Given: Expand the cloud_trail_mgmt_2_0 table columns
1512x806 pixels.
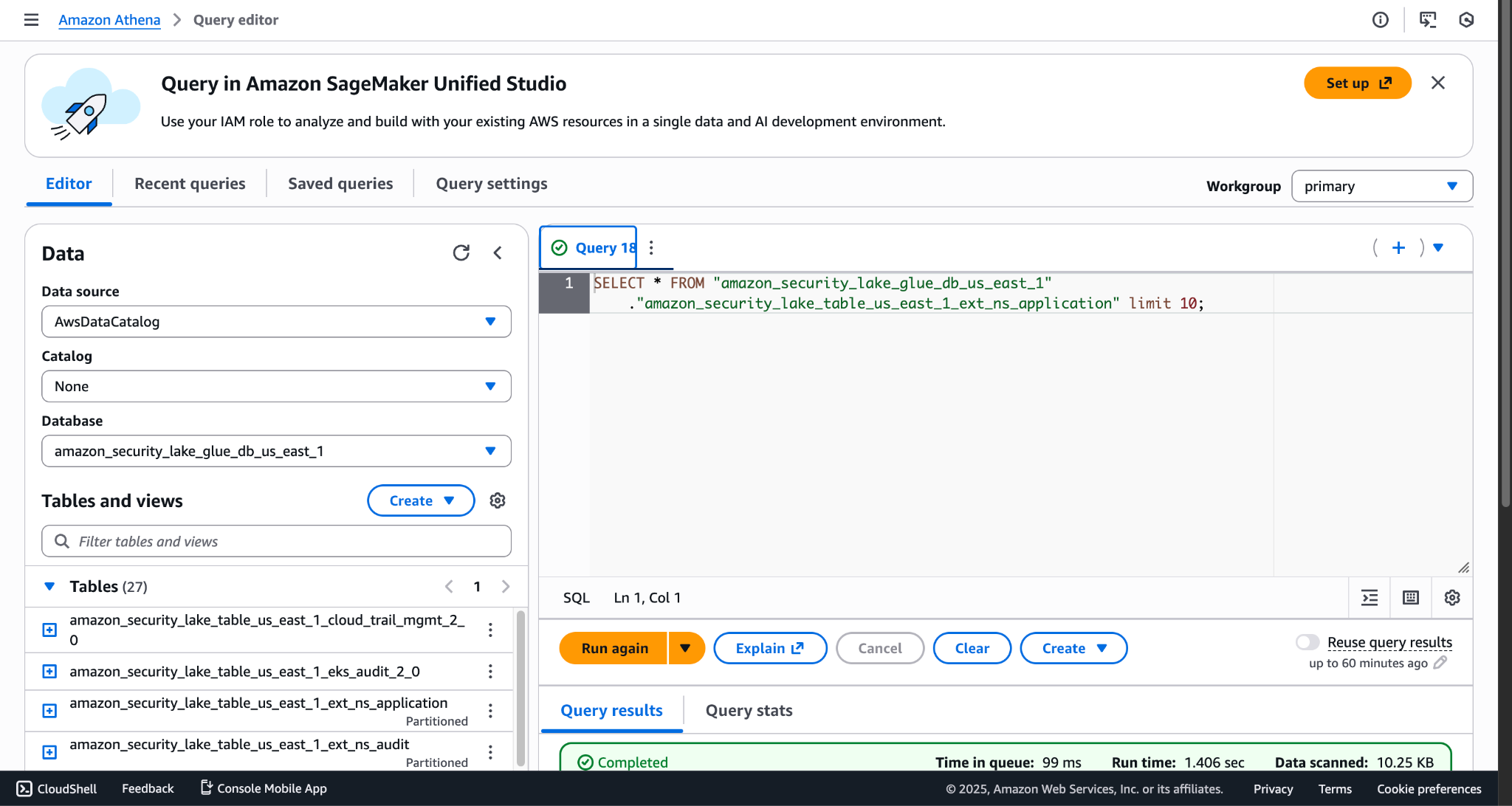Looking at the screenshot, I should click(49, 630).
